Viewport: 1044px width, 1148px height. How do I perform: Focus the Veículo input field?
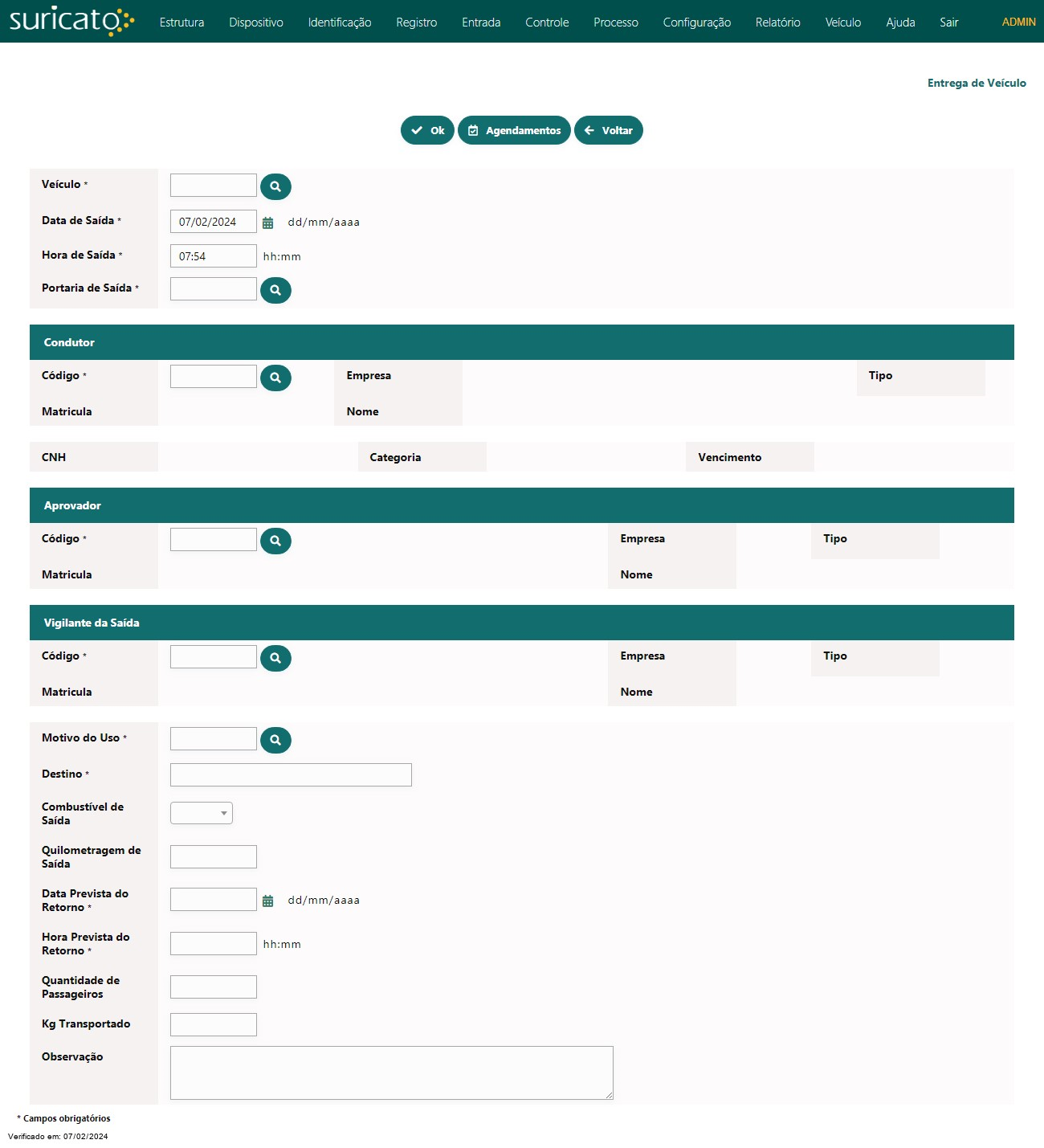pyautogui.click(x=214, y=185)
